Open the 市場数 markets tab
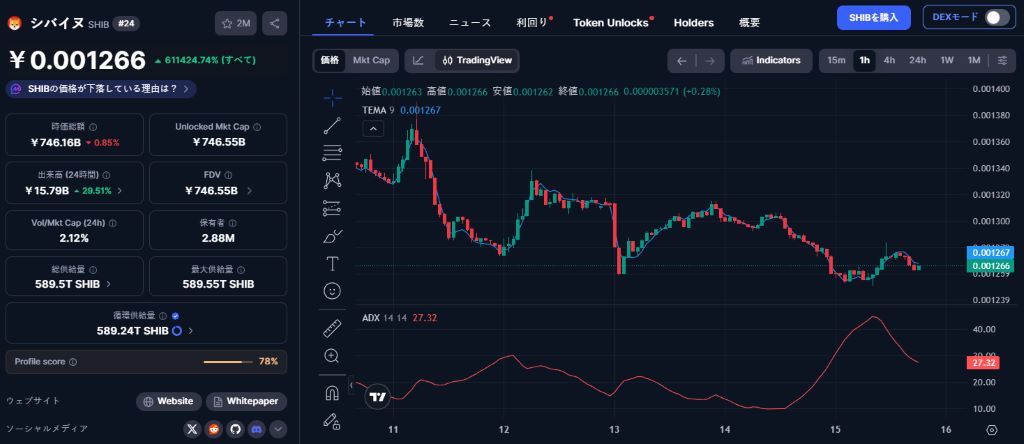 click(408, 23)
